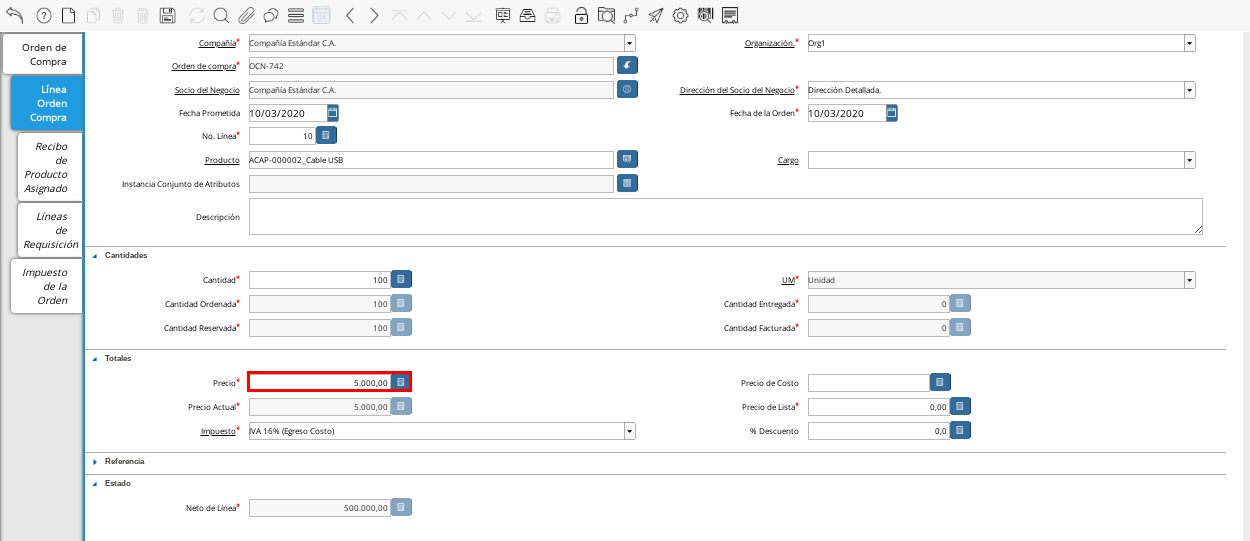Click the undo arrow in the toolbar

coord(14,15)
